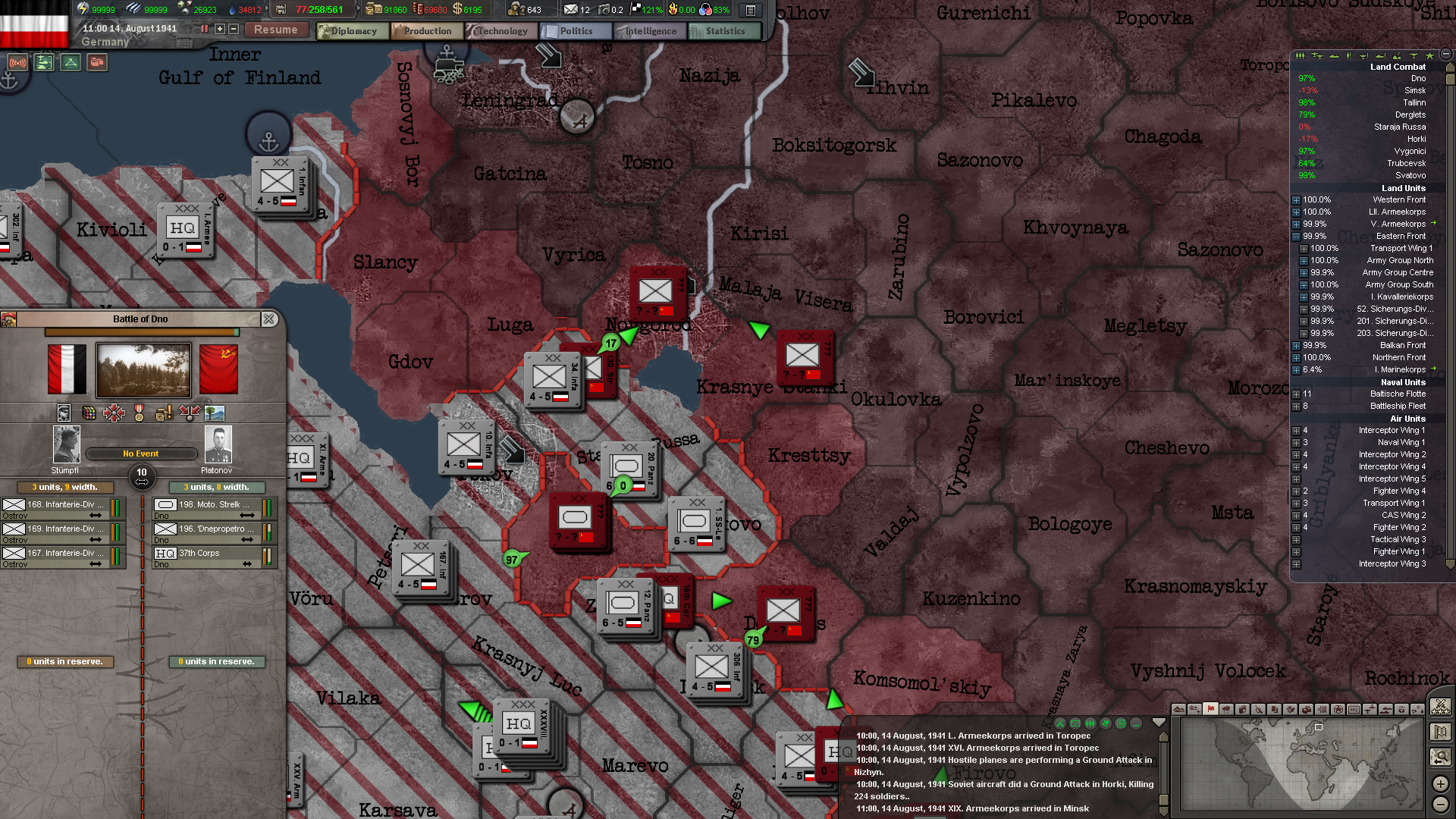Click the outliner scrollbar handle
1456x819 pixels.
click(x=1450, y=79)
